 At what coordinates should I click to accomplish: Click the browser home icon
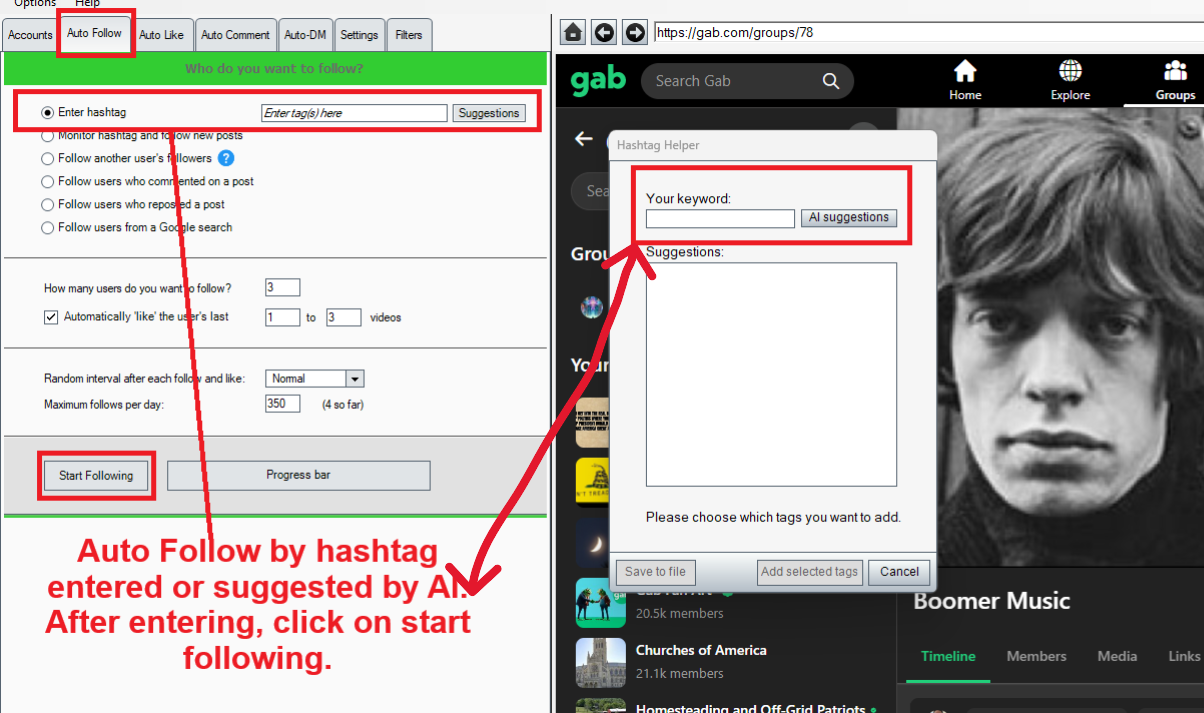tap(573, 33)
